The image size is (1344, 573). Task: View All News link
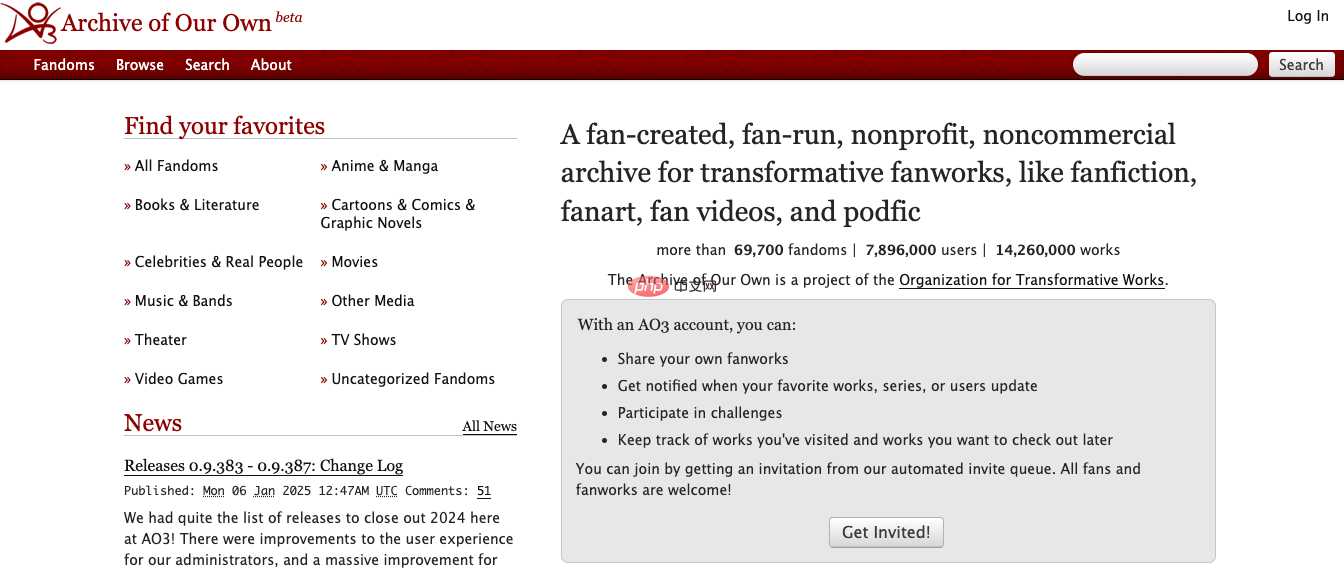pos(489,427)
